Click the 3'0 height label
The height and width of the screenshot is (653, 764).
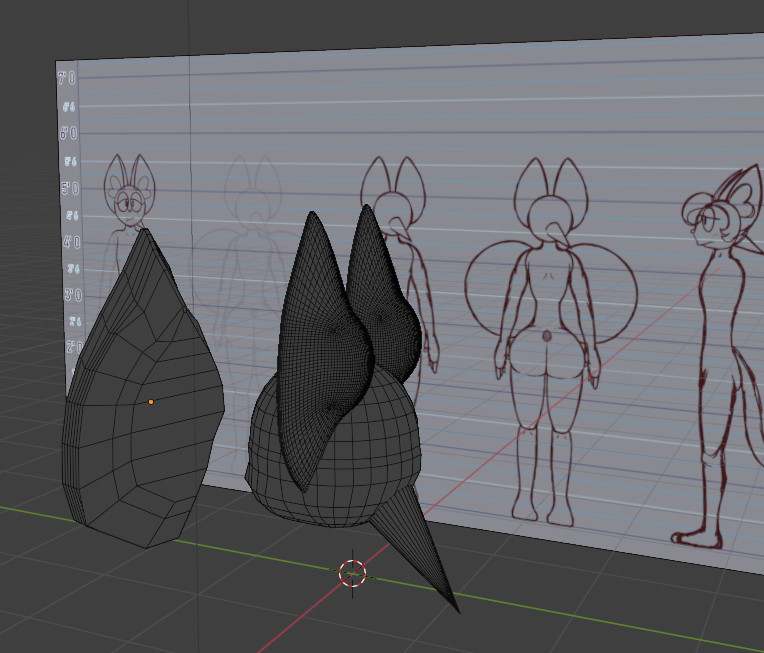[x=74, y=295]
